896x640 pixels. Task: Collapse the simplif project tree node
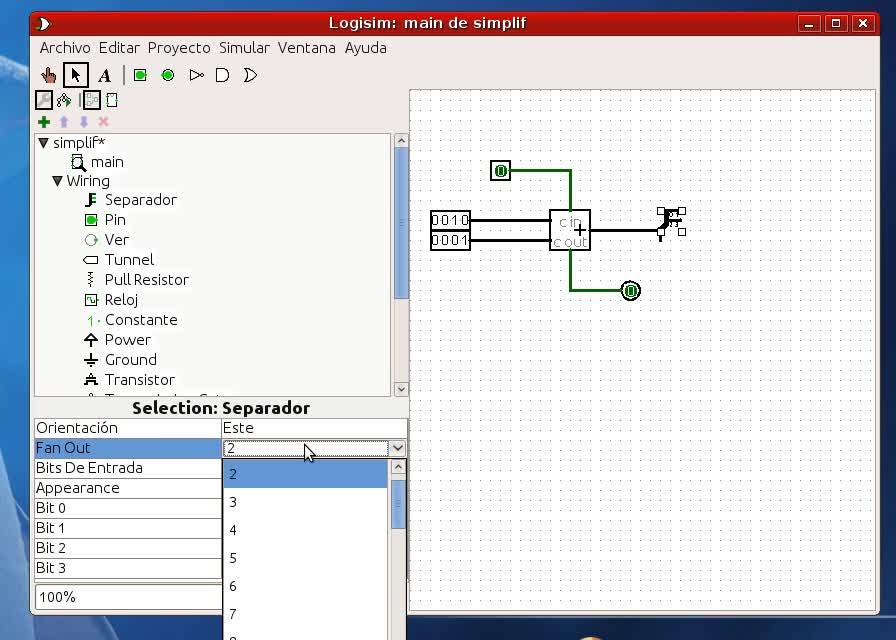pyautogui.click(x=43, y=143)
